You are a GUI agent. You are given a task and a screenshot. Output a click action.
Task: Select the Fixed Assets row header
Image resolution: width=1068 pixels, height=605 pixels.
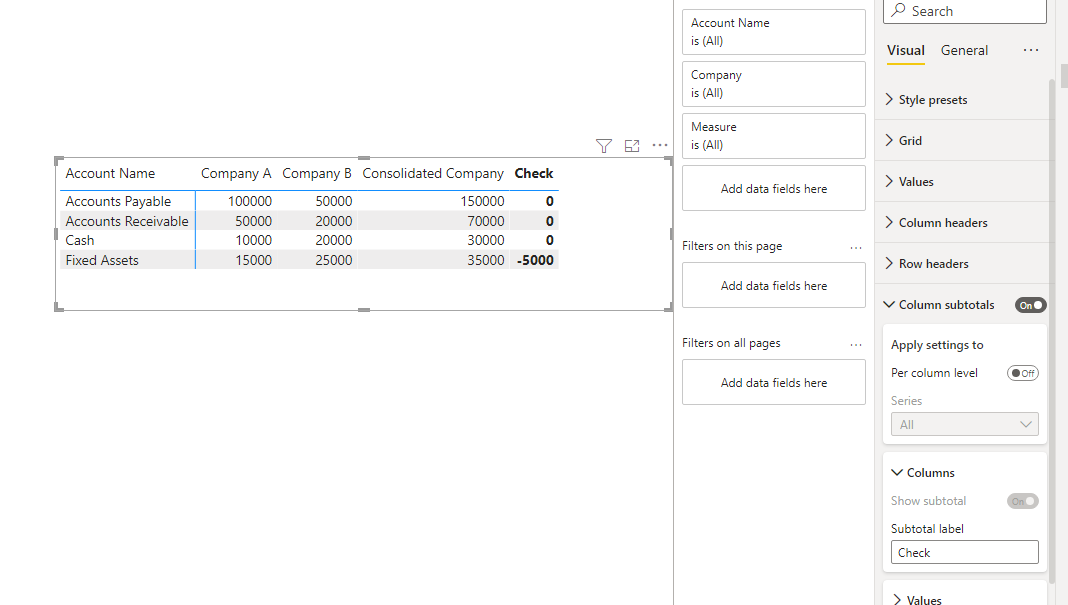[102, 260]
